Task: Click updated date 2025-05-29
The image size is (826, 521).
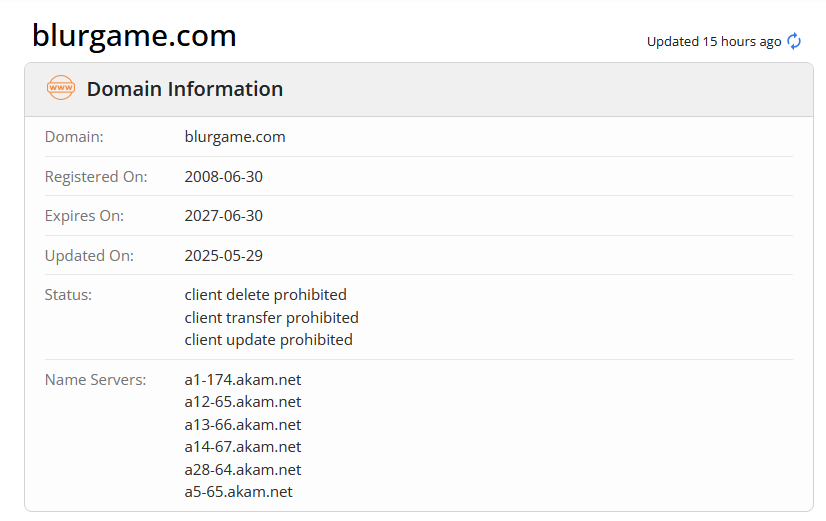Action: coord(224,255)
